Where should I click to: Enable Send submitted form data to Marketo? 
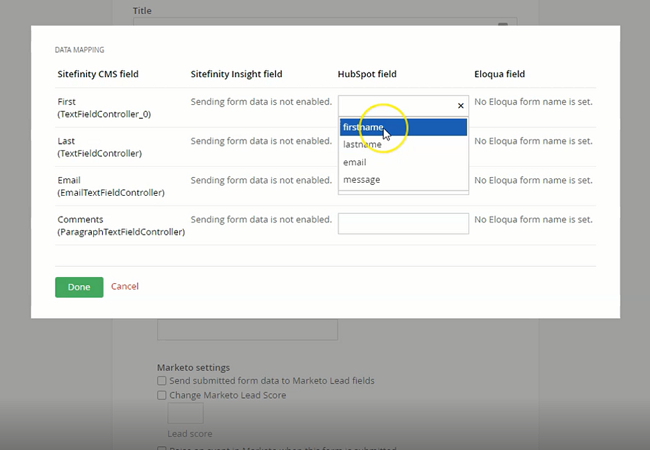click(162, 380)
